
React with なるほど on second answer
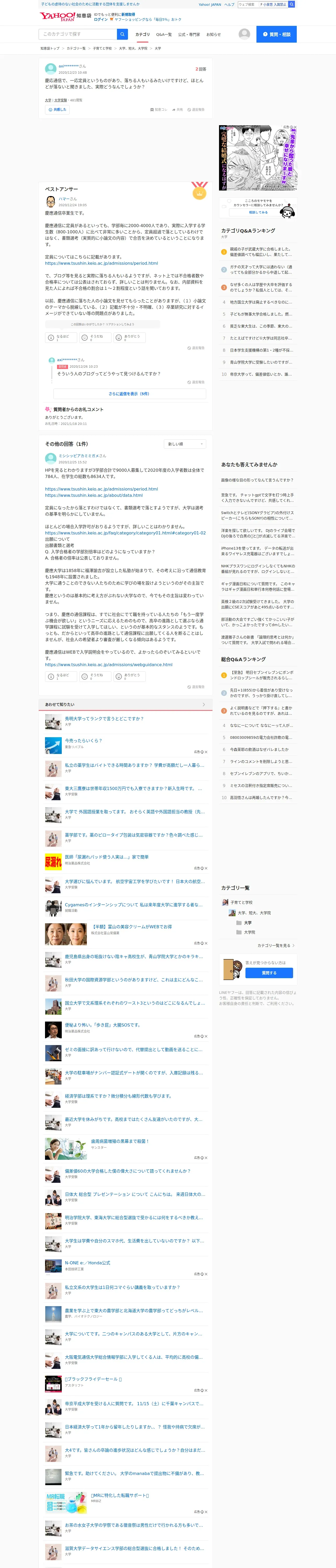coord(61,676)
